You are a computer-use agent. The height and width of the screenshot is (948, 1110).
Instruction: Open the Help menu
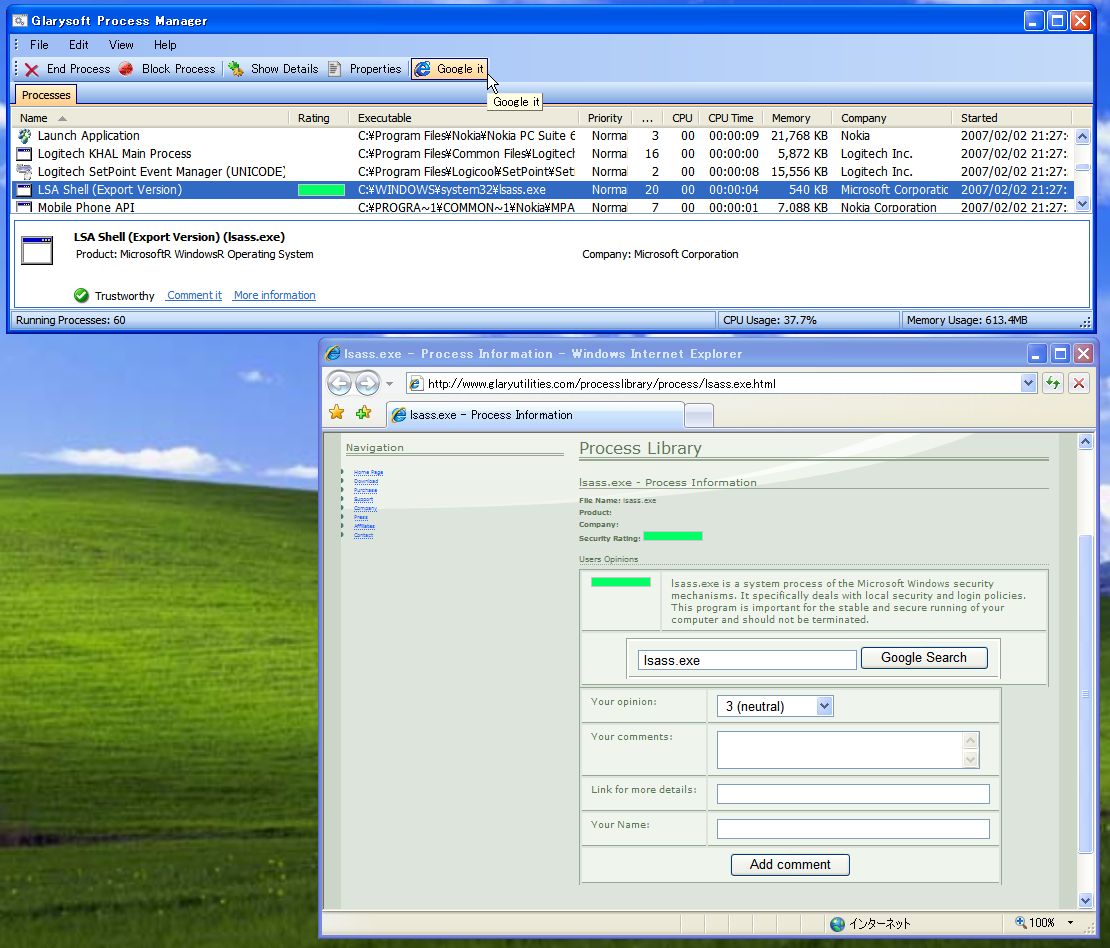click(x=165, y=45)
